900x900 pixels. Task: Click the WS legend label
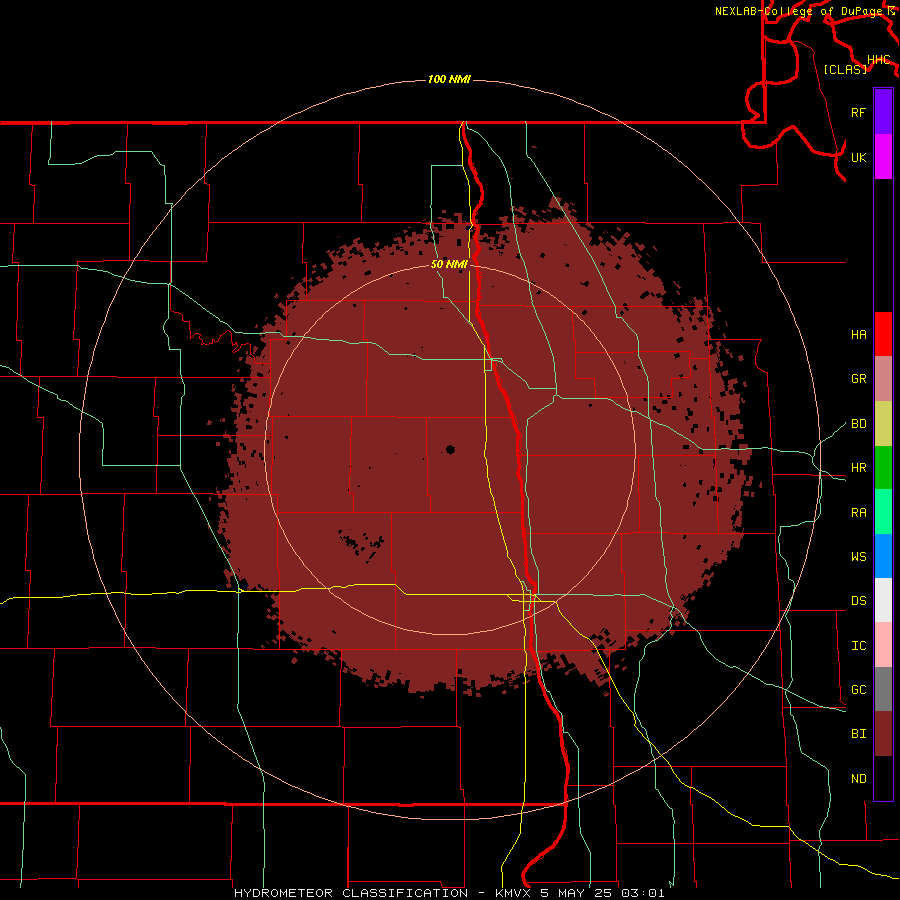858,556
